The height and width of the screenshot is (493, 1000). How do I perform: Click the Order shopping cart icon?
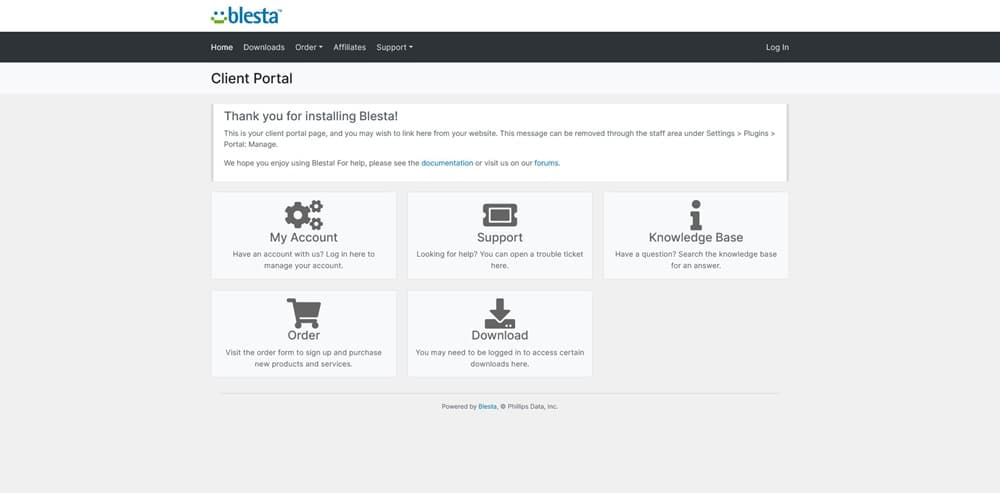(304, 312)
